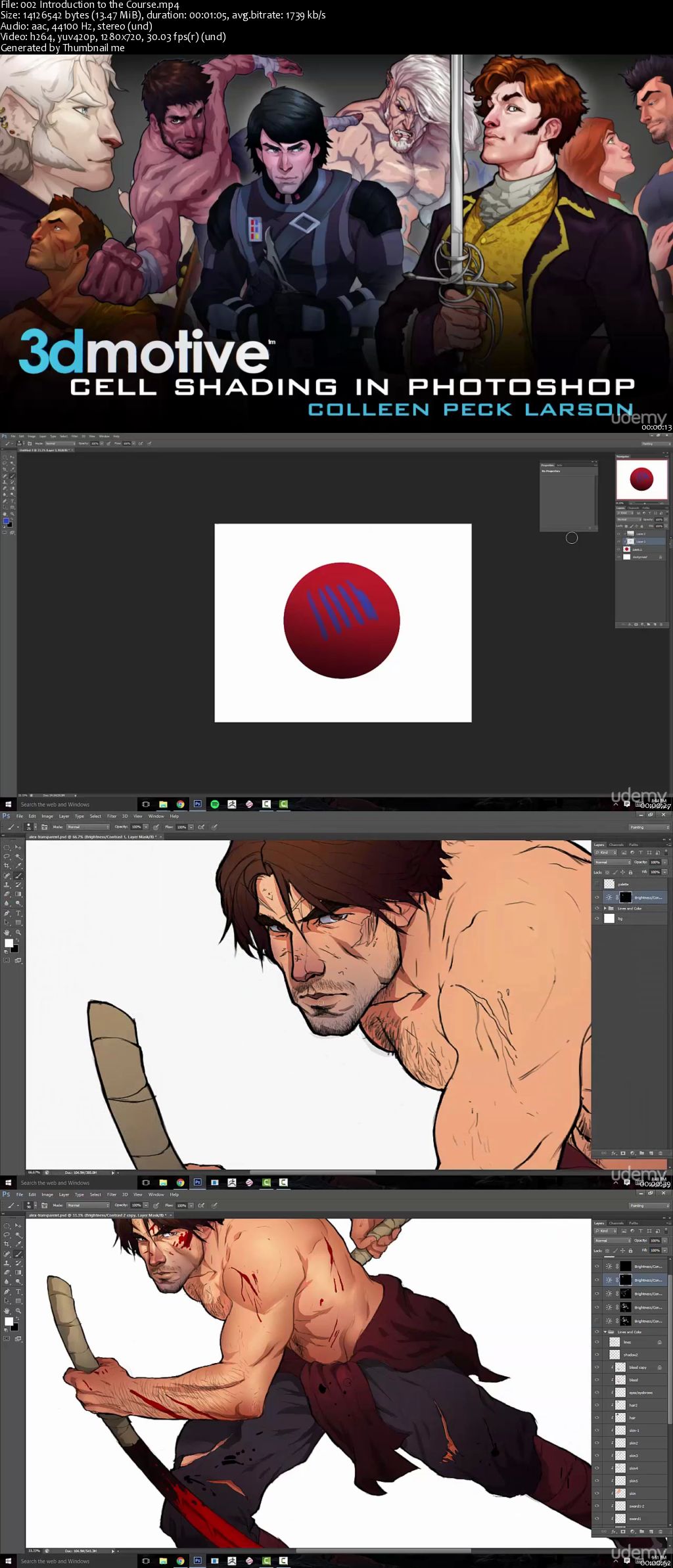Click blue foreground color swatch in red sphere frame
Screen dimensions: 673x1568
(5, 522)
